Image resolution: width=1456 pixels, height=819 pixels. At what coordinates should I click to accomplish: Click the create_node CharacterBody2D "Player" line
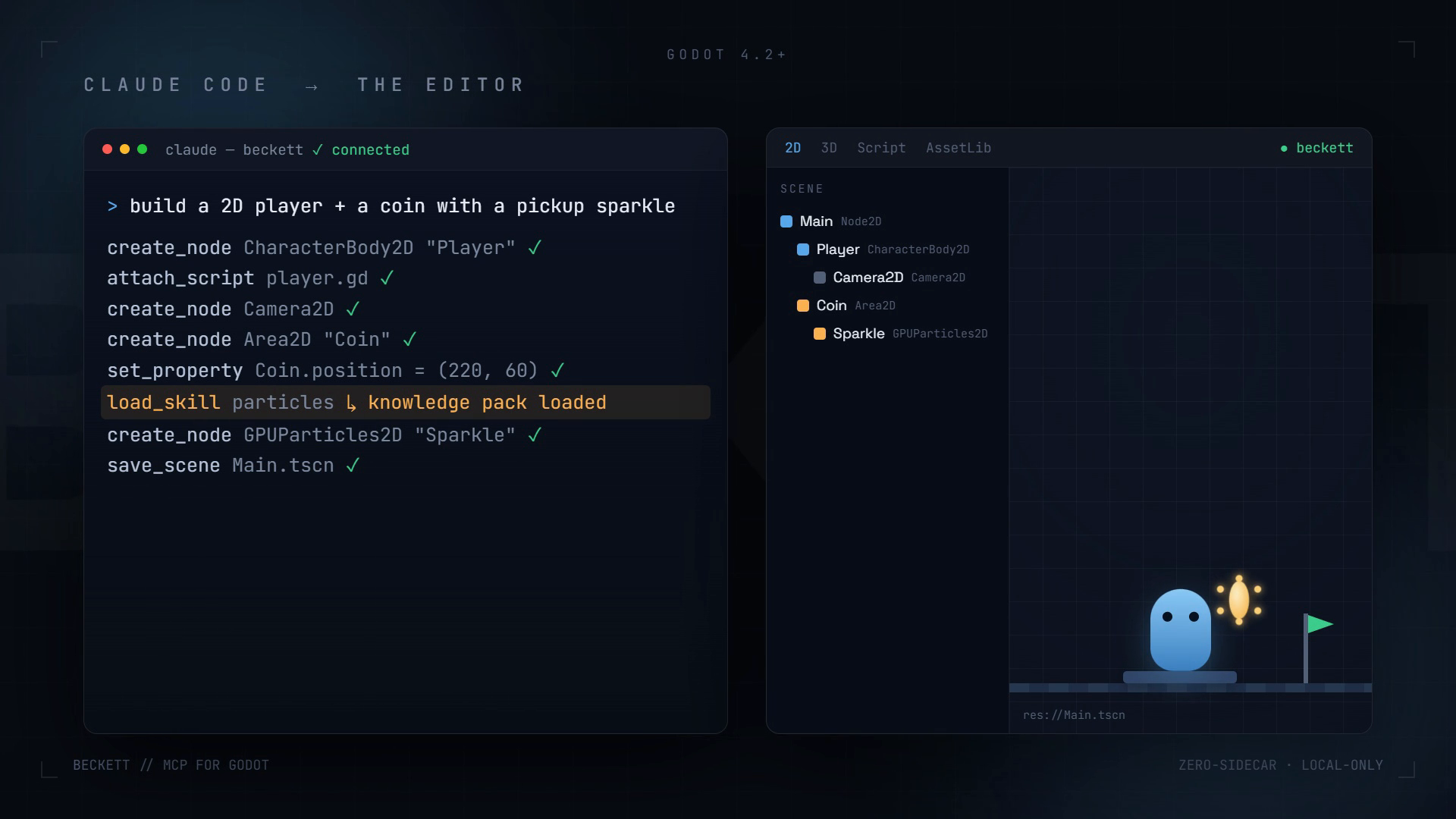pyautogui.click(x=325, y=248)
